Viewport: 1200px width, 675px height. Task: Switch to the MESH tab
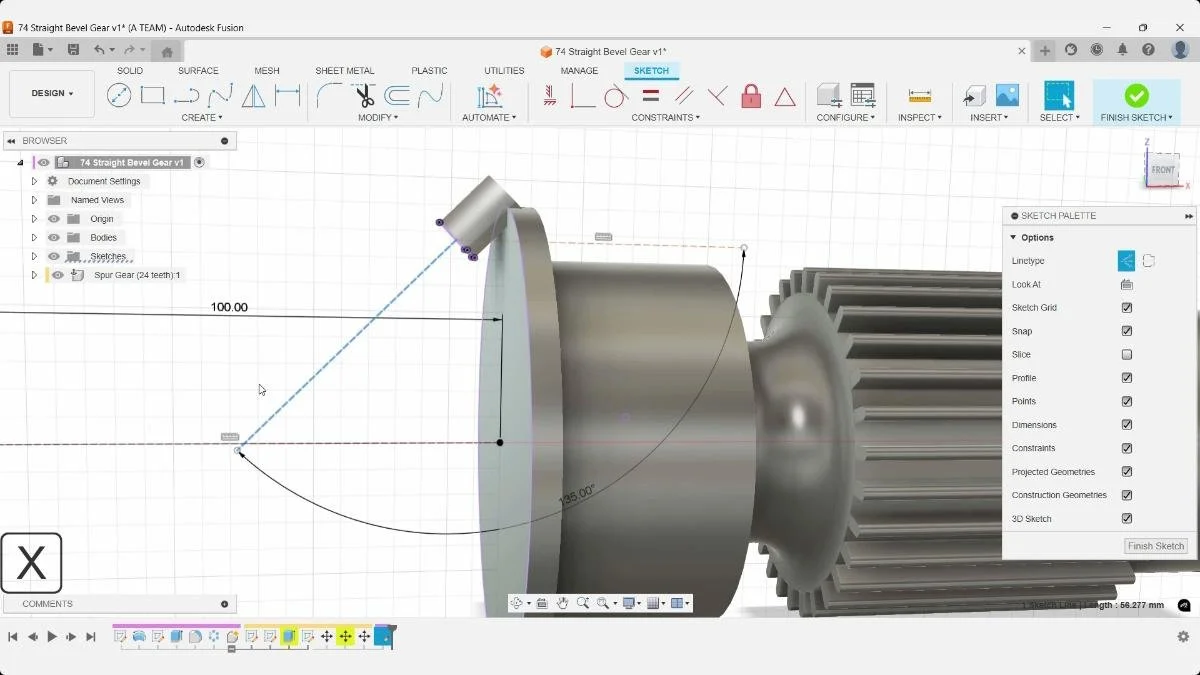(x=267, y=71)
